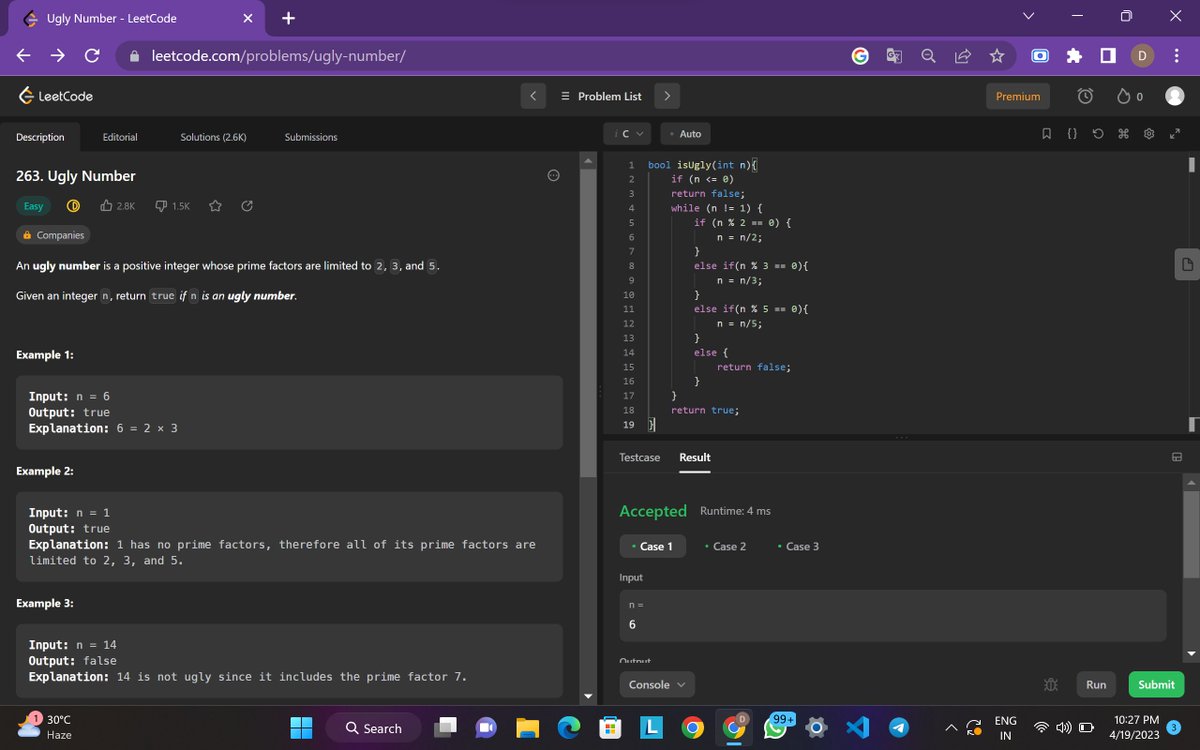The width and height of the screenshot is (1200, 750).
Task: Open the Submissions tab
Action: [311, 137]
